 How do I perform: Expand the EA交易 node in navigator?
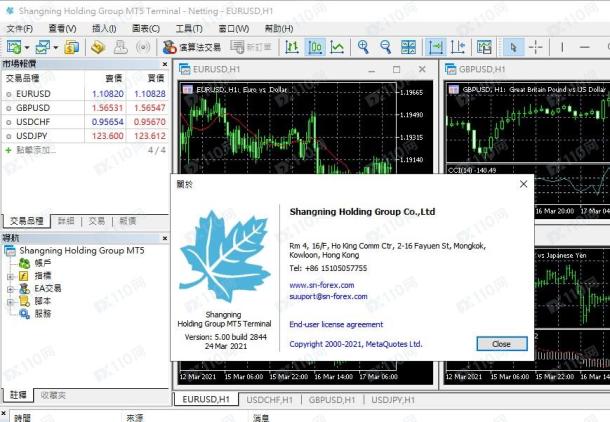tap(11, 289)
